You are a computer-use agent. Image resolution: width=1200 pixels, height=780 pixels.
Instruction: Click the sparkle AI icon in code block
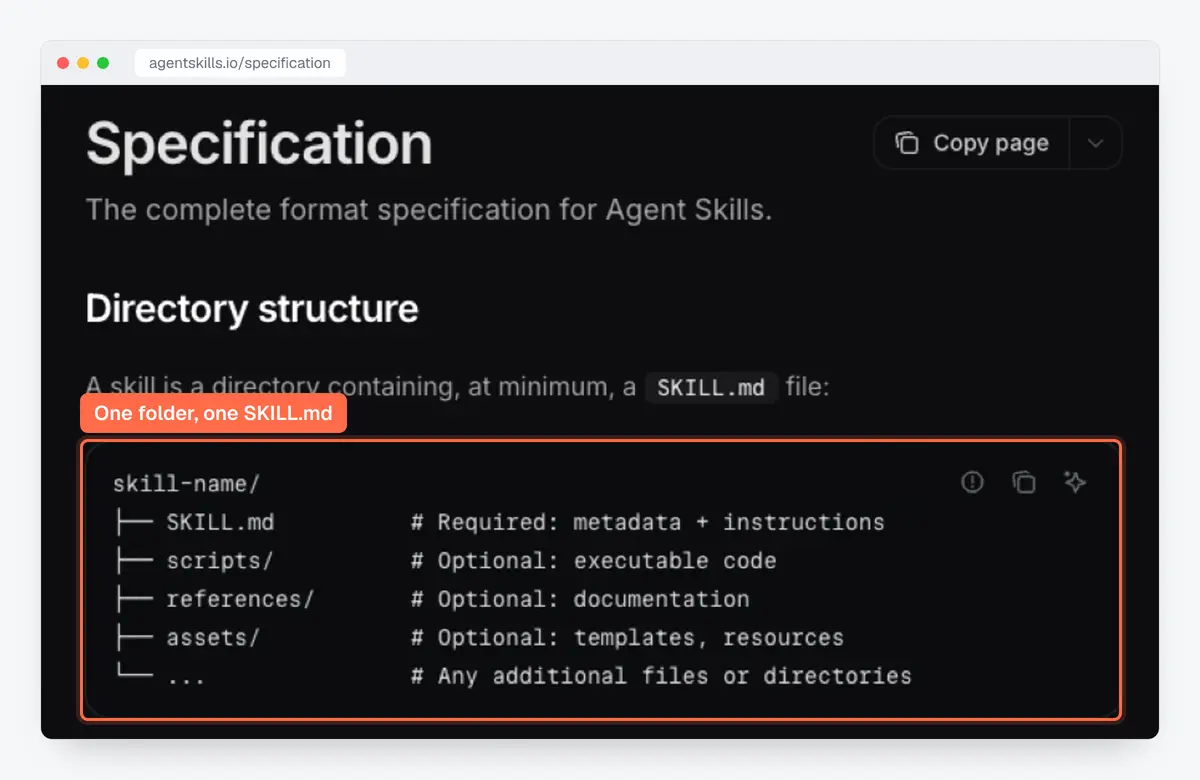(x=1075, y=482)
